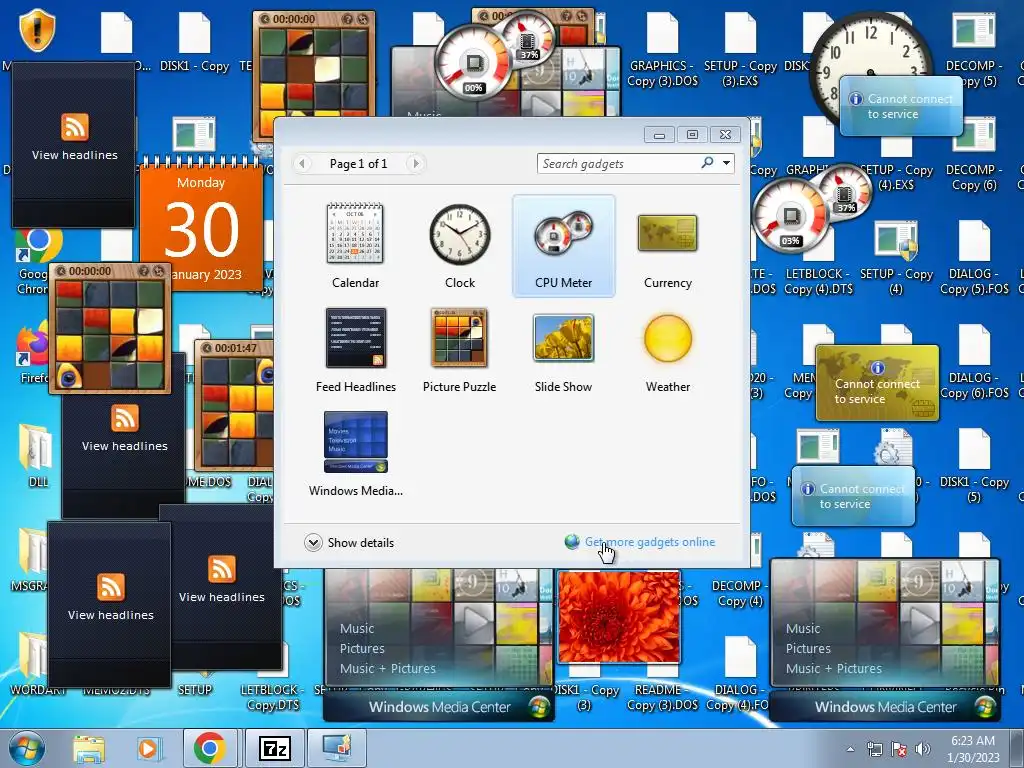Click the magnifier search icon
The image size is (1024, 768).
point(707,163)
